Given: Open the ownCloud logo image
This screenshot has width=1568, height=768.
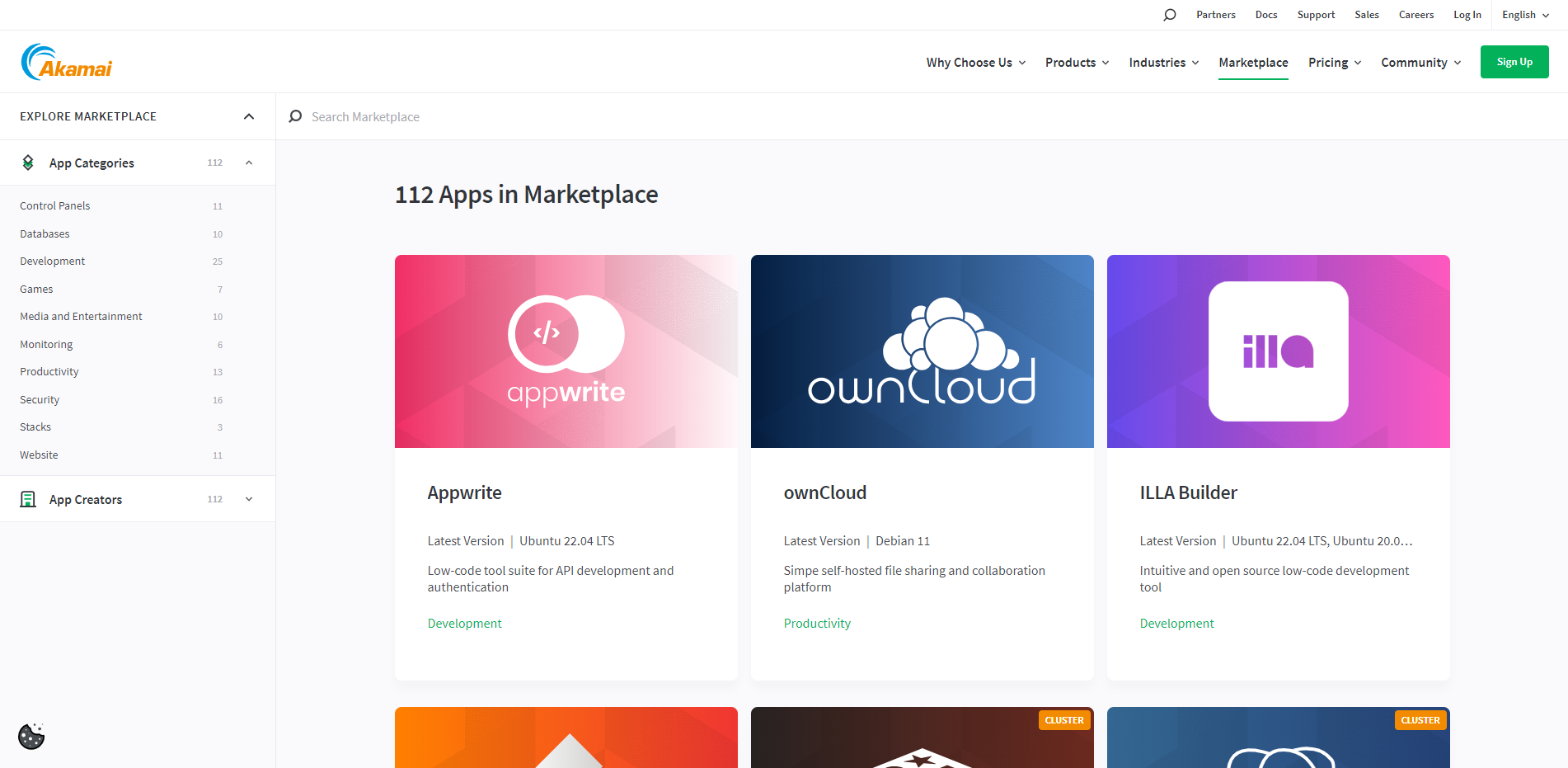Looking at the screenshot, I should (922, 351).
